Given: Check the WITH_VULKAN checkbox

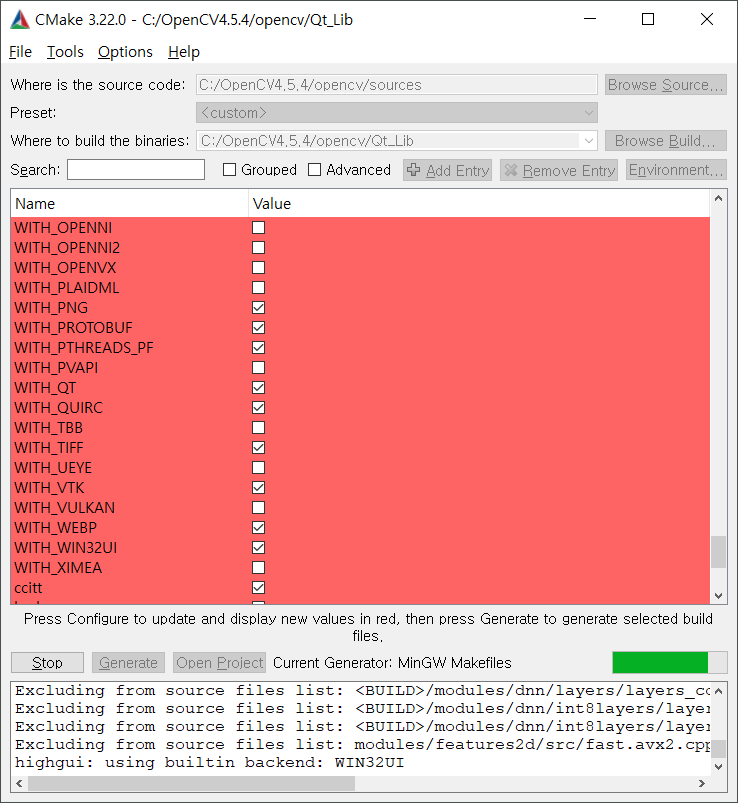Looking at the screenshot, I should coord(259,507).
